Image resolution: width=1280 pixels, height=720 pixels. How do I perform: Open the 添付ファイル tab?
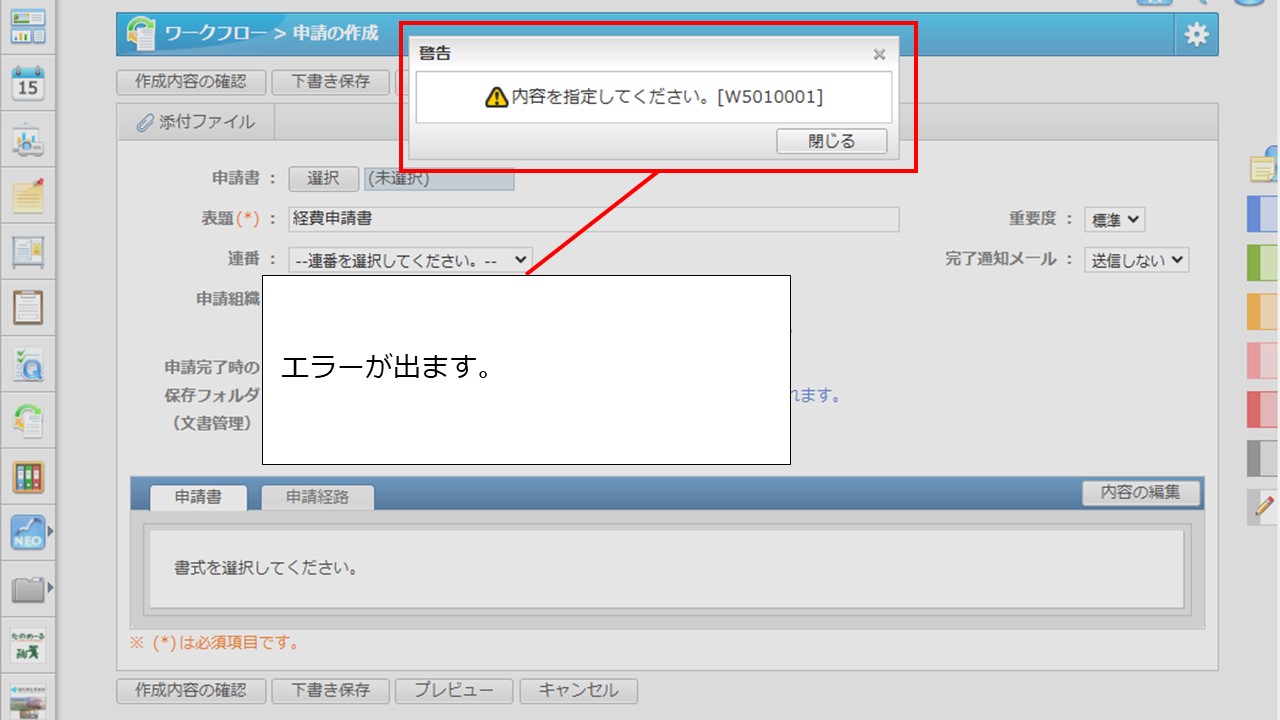(x=195, y=122)
